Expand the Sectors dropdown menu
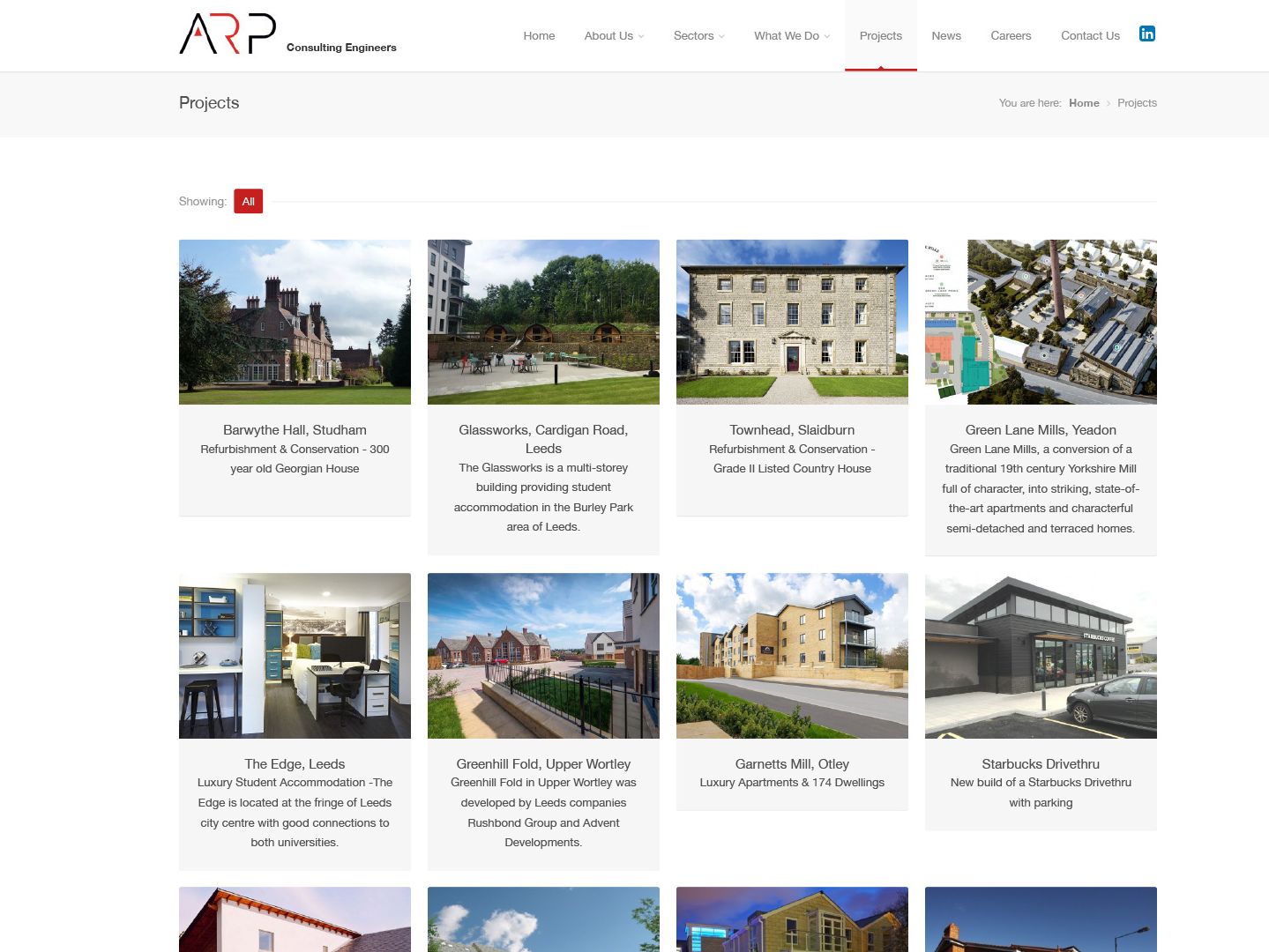Viewport: 1269px width, 952px height. (698, 36)
